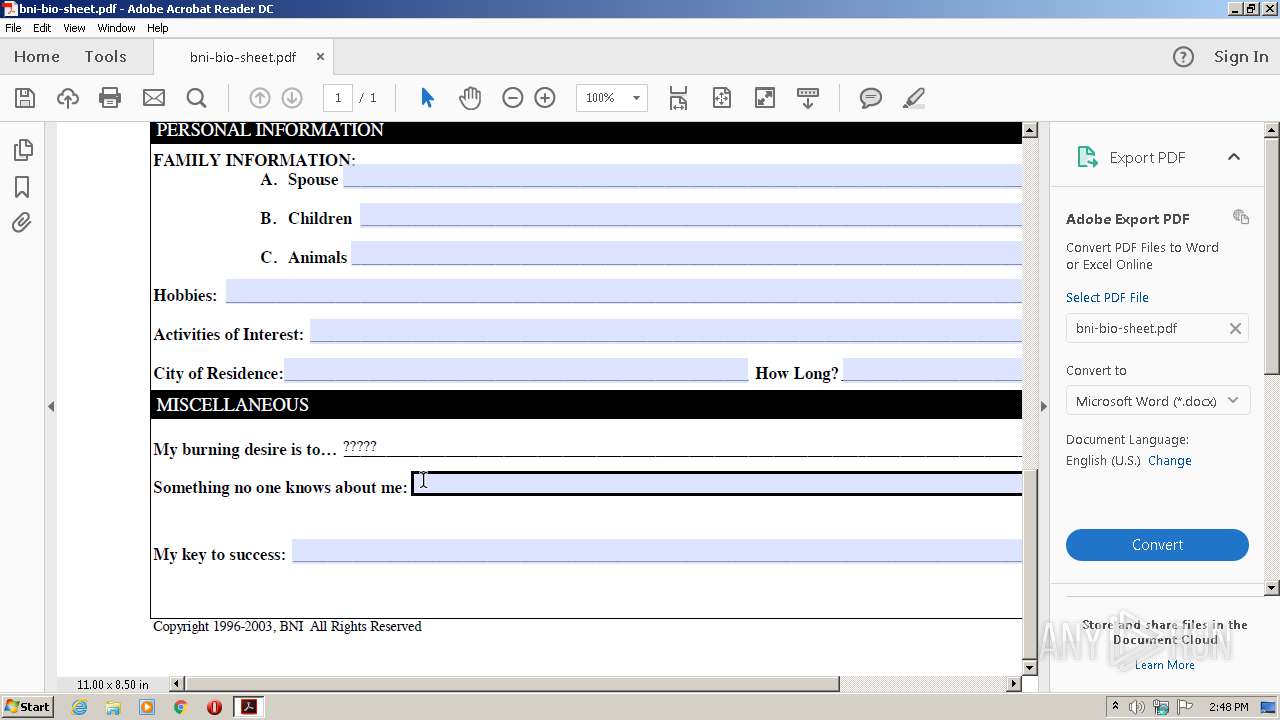
Task: Fit one full page icon
Action: tap(722, 98)
